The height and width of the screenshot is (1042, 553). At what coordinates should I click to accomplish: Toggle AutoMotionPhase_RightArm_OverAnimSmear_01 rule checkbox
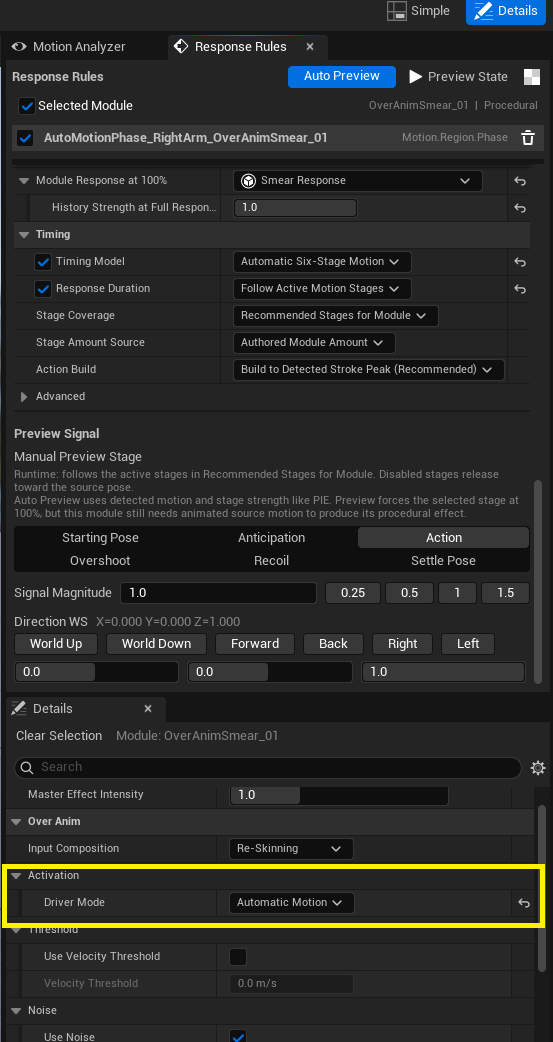point(25,138)
